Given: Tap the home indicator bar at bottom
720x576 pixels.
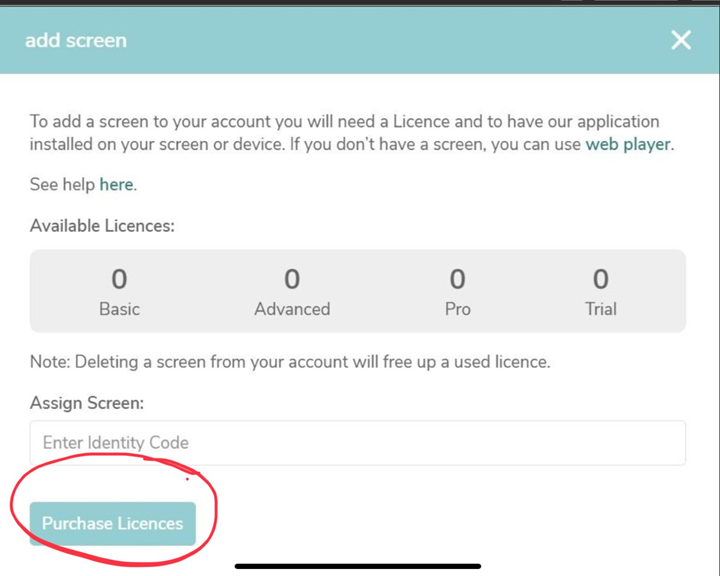Looking at the screenshot, I should click(x=358, y=566).
